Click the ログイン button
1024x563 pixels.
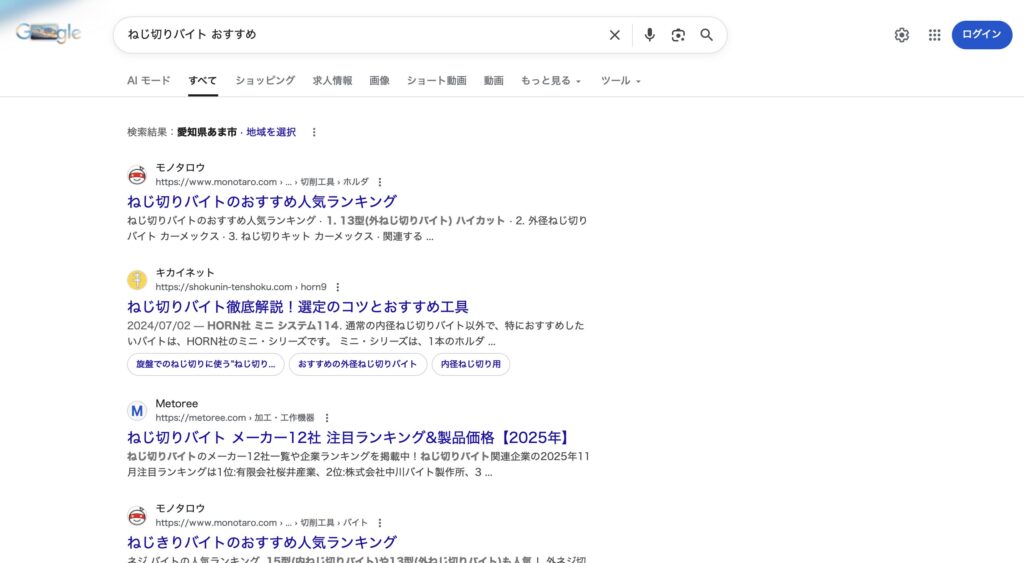click(x=981, y=35)
